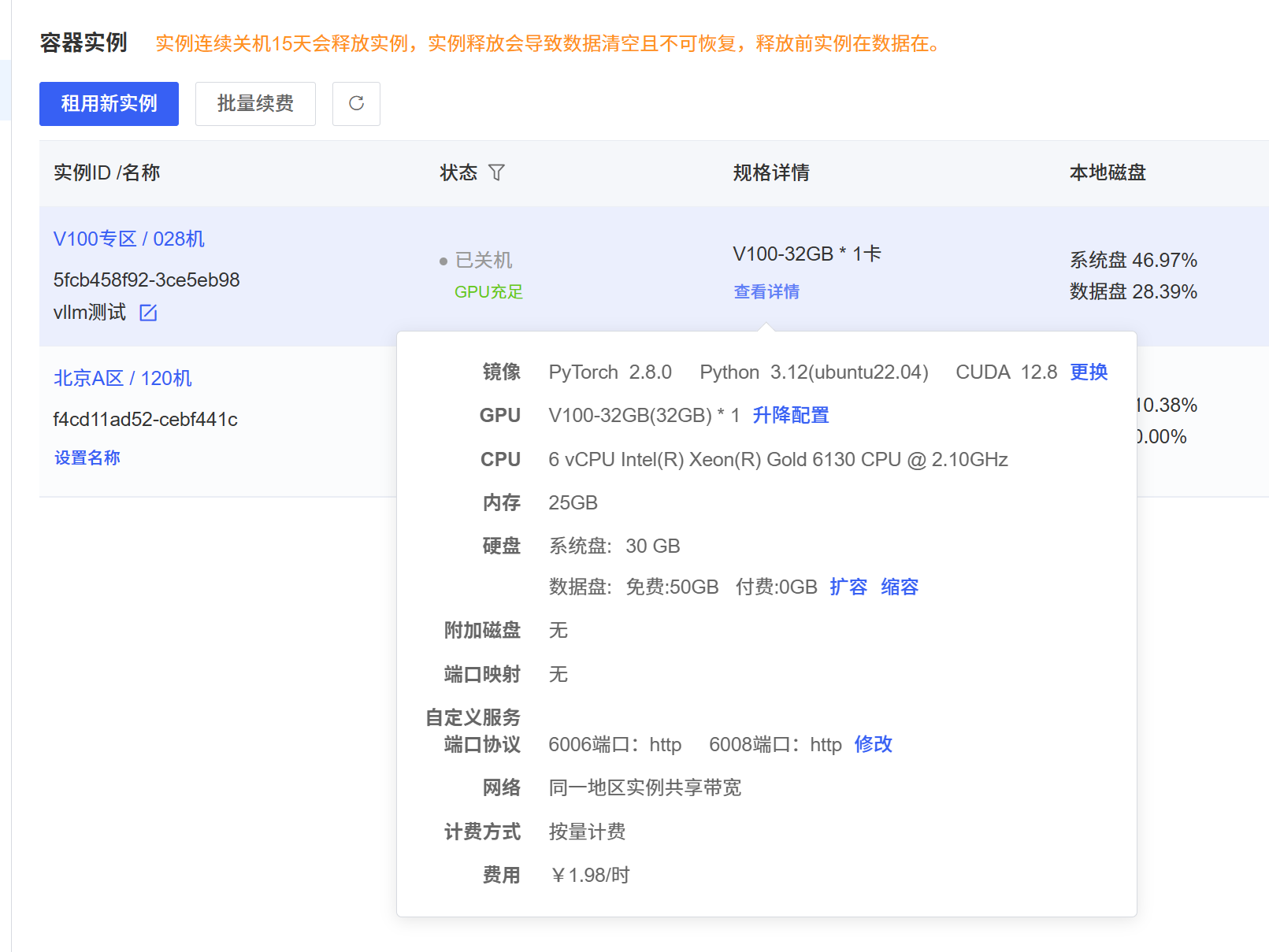
Task: Click the status filter funnel icon
Action: point(496,172)
